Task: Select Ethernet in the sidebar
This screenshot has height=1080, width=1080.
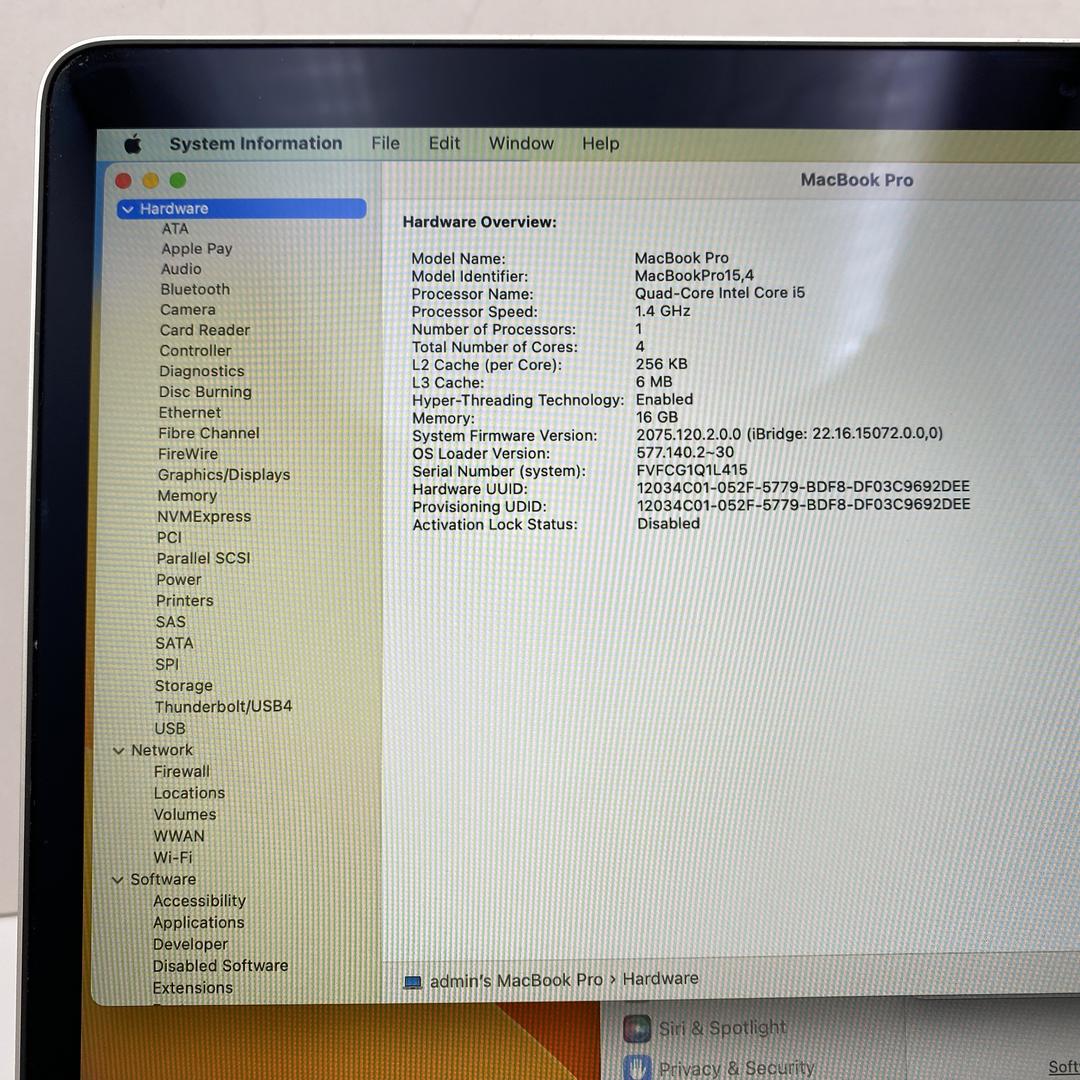Action: pyautogui.click(x=190, y=413)
